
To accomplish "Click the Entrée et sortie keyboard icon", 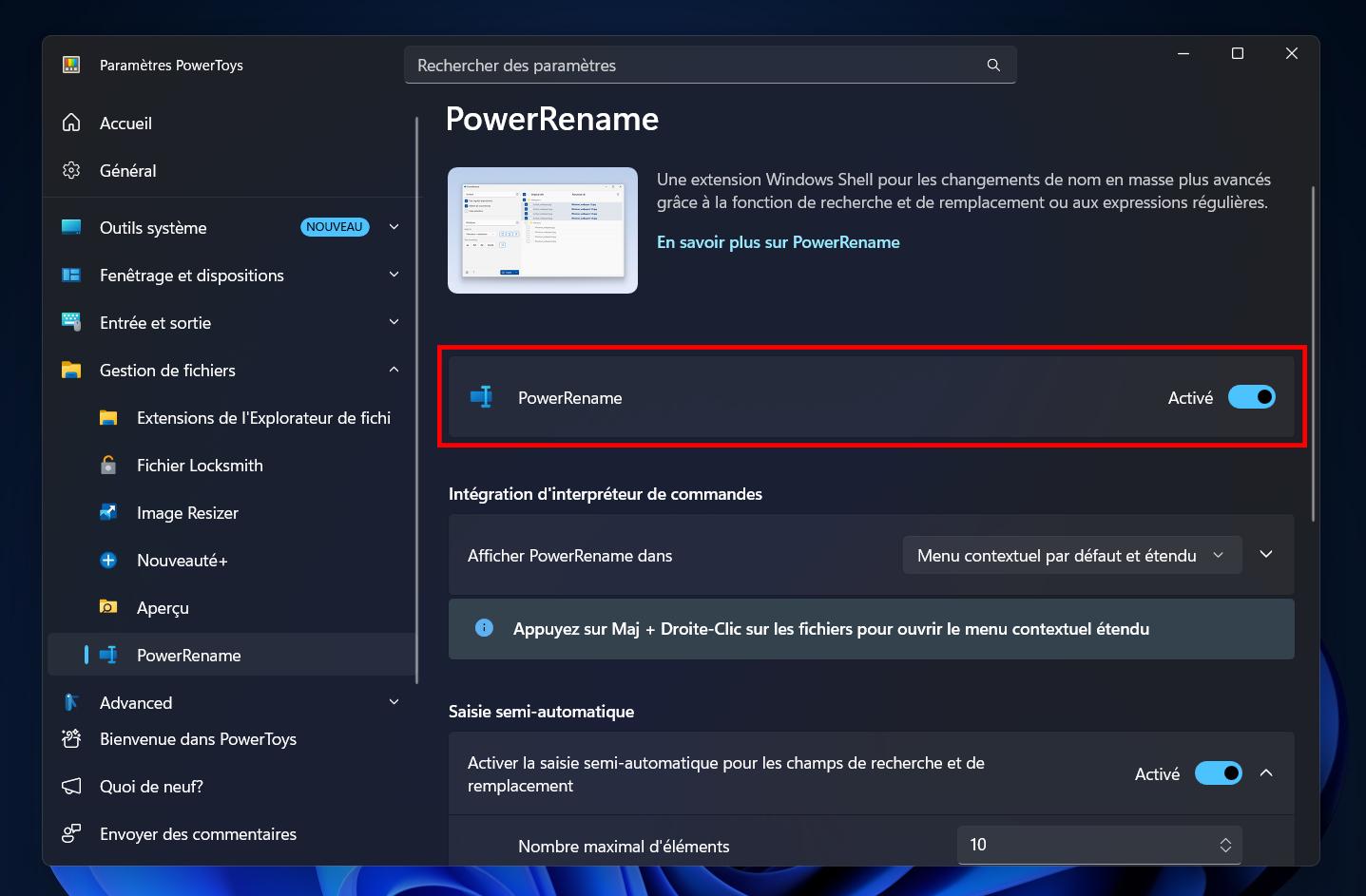I will [71, 322].
